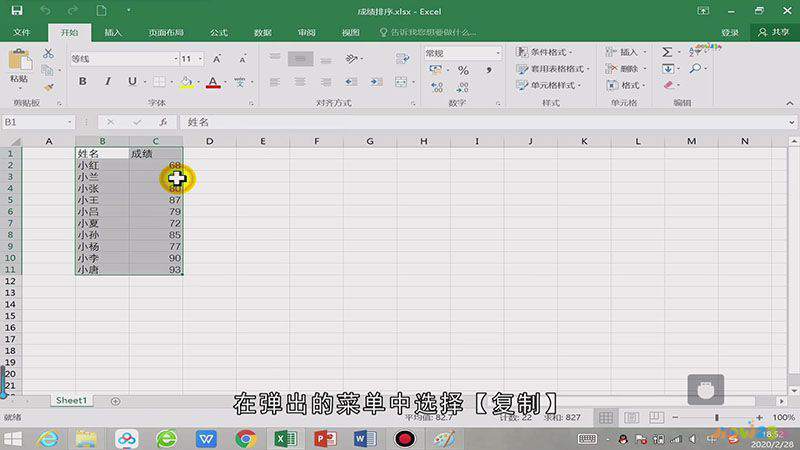Click Increase Indent icon

(x=377, y=82)
